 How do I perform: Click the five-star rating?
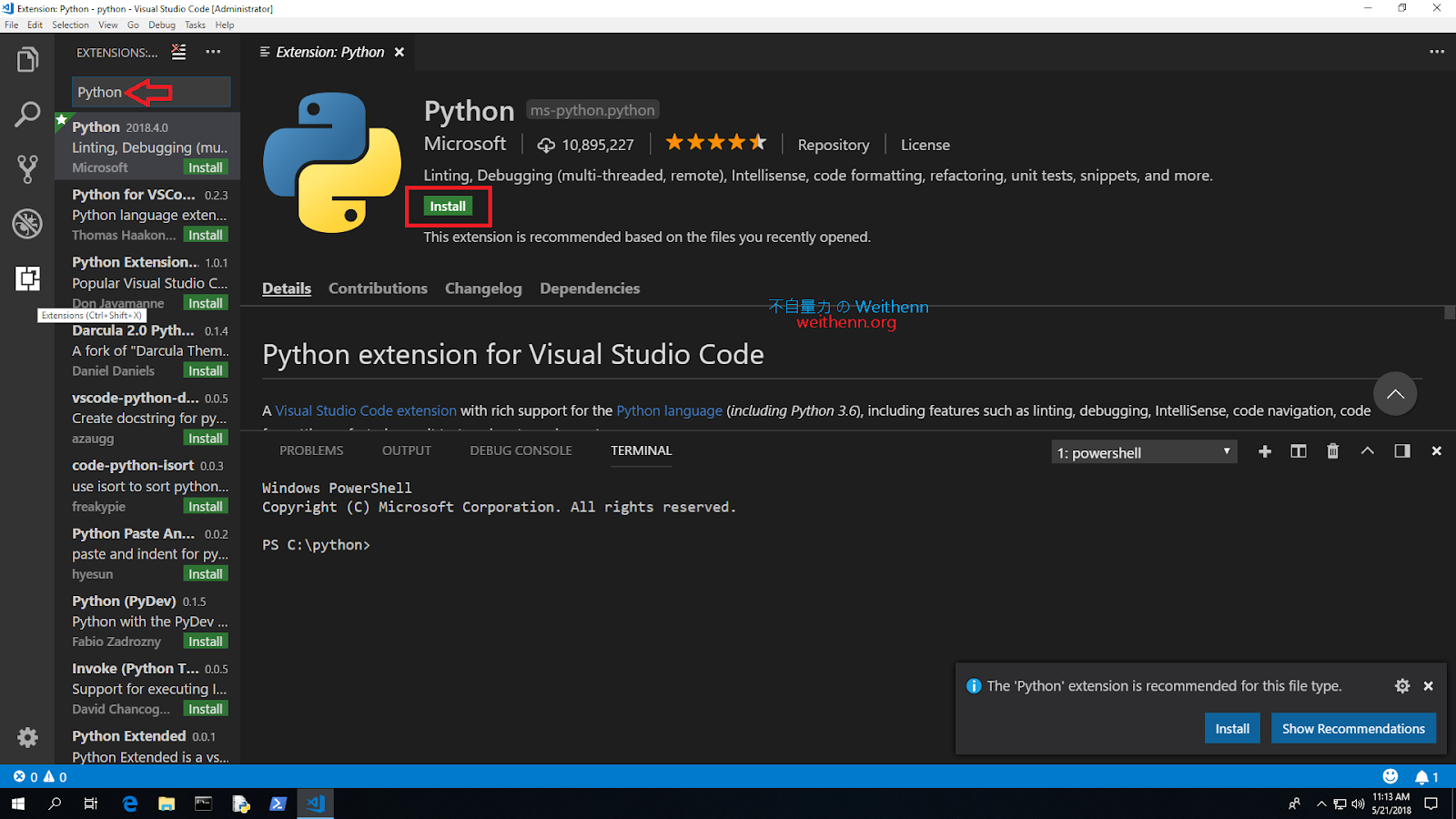[x=716, y=143]
